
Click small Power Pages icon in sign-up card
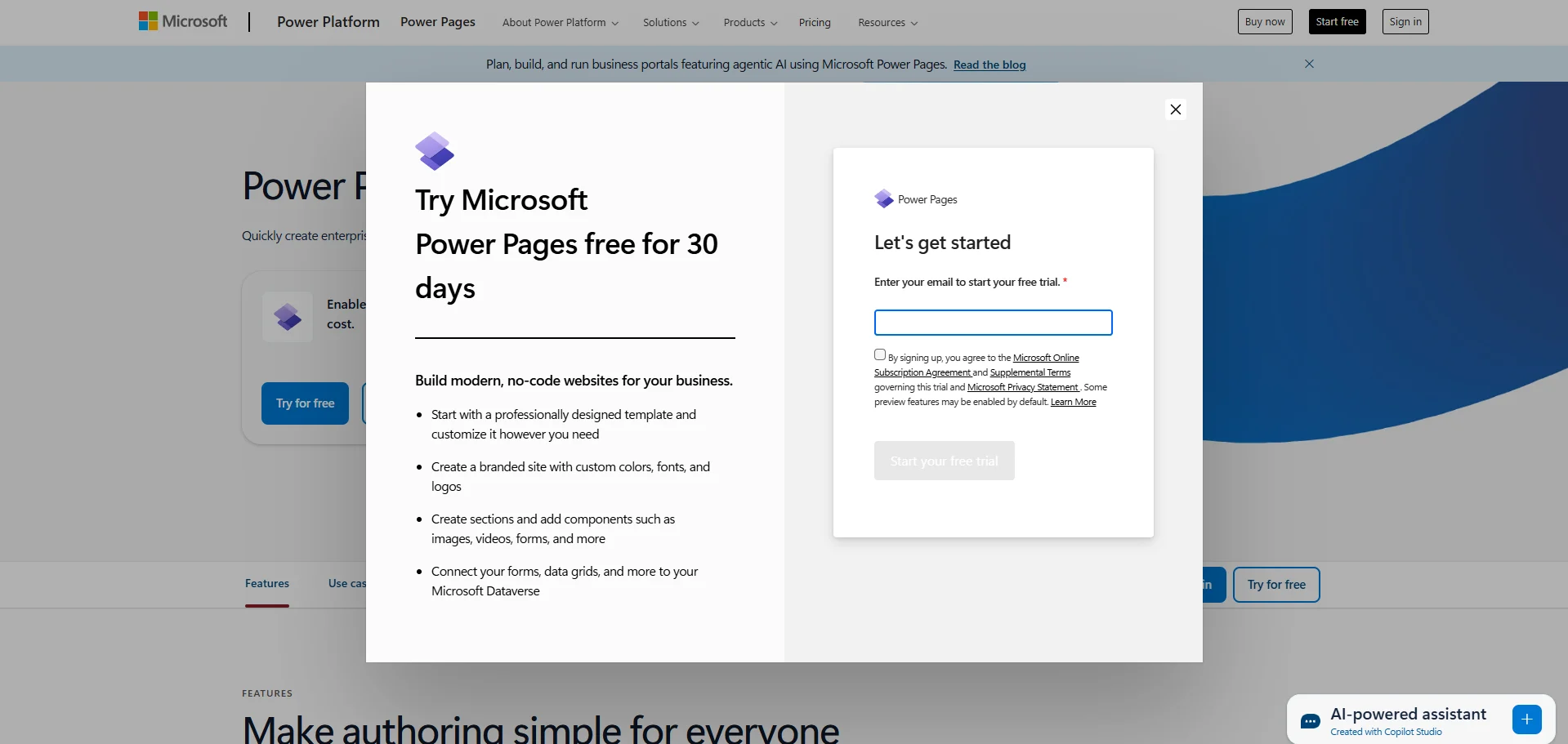[x=884, y=198]
